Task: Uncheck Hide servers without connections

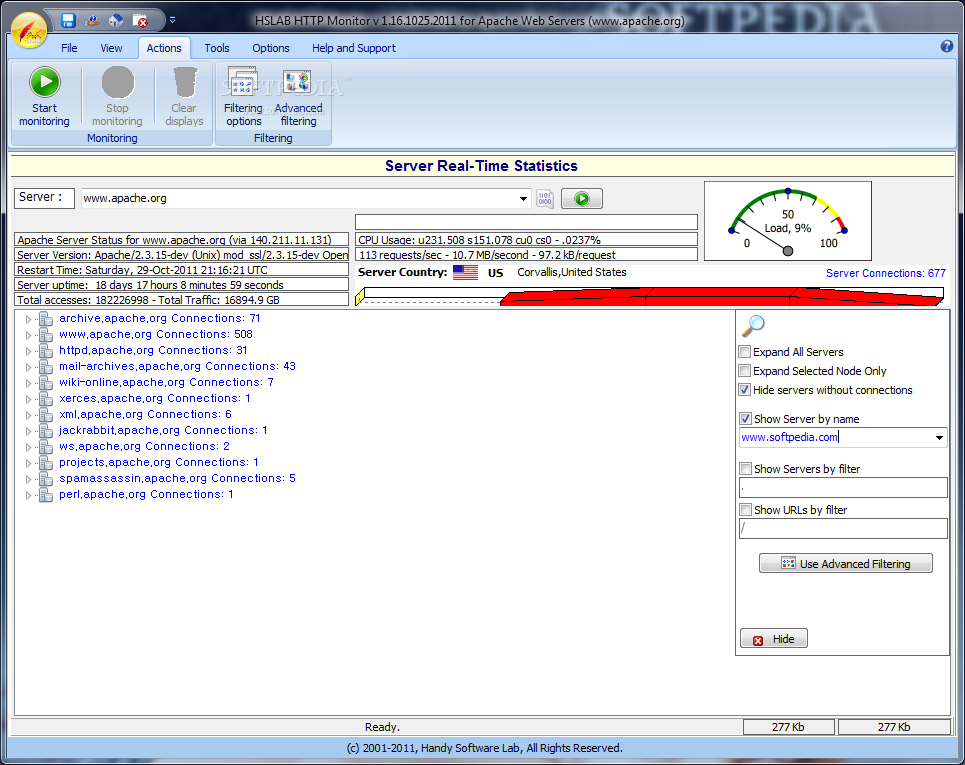Action: point(745,390)
